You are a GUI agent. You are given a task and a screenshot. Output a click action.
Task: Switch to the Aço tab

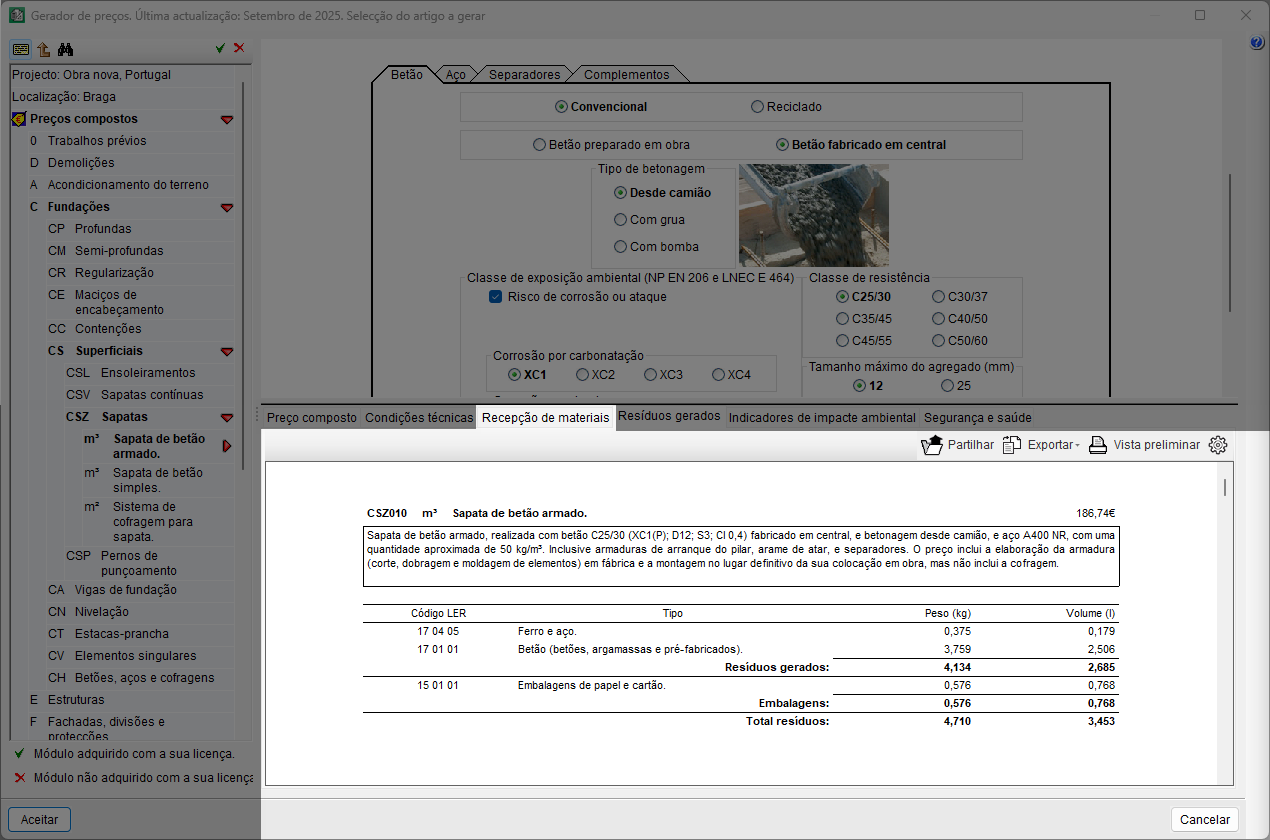click(455, 75)
